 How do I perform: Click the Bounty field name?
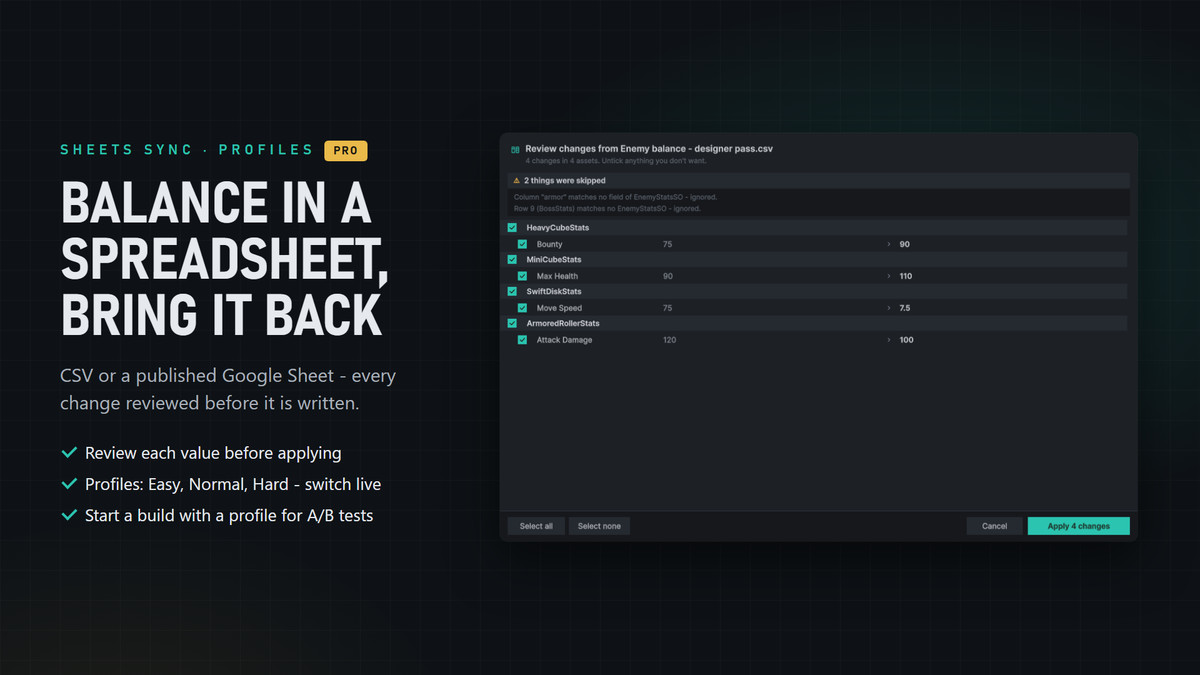pos(549,244)
